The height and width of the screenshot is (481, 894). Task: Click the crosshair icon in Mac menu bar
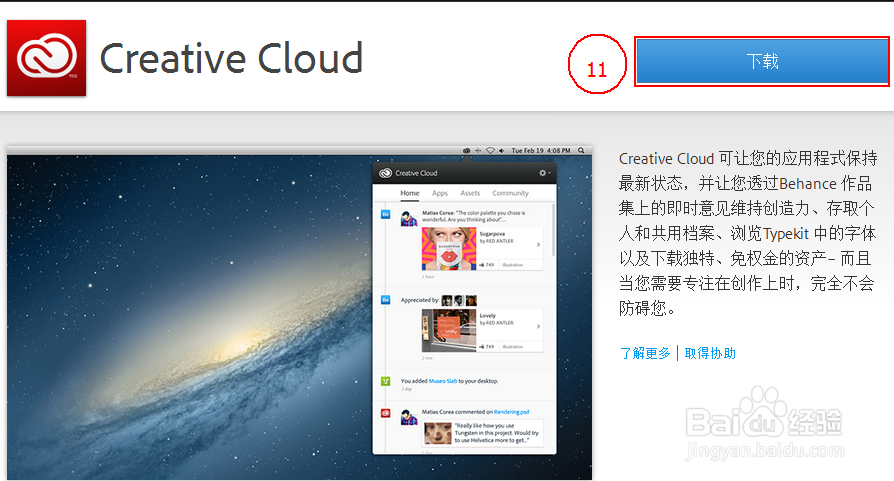478,150
